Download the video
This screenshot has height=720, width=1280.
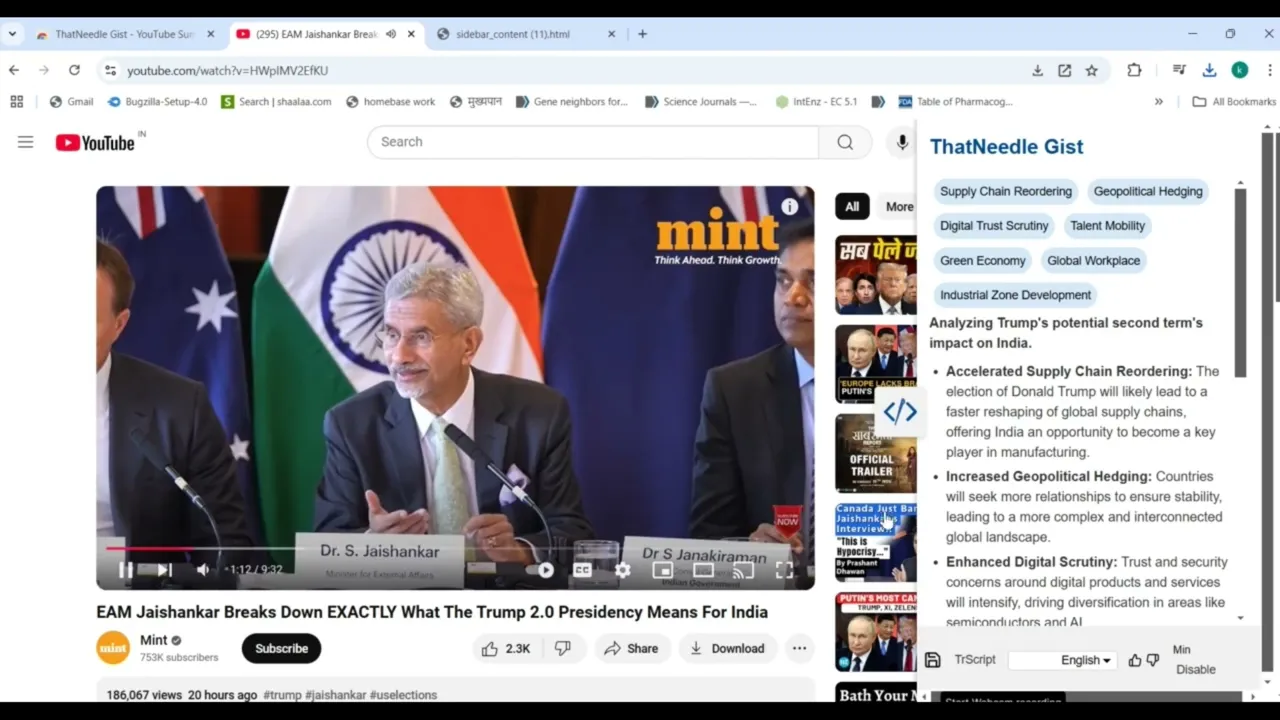pos(727,648)
